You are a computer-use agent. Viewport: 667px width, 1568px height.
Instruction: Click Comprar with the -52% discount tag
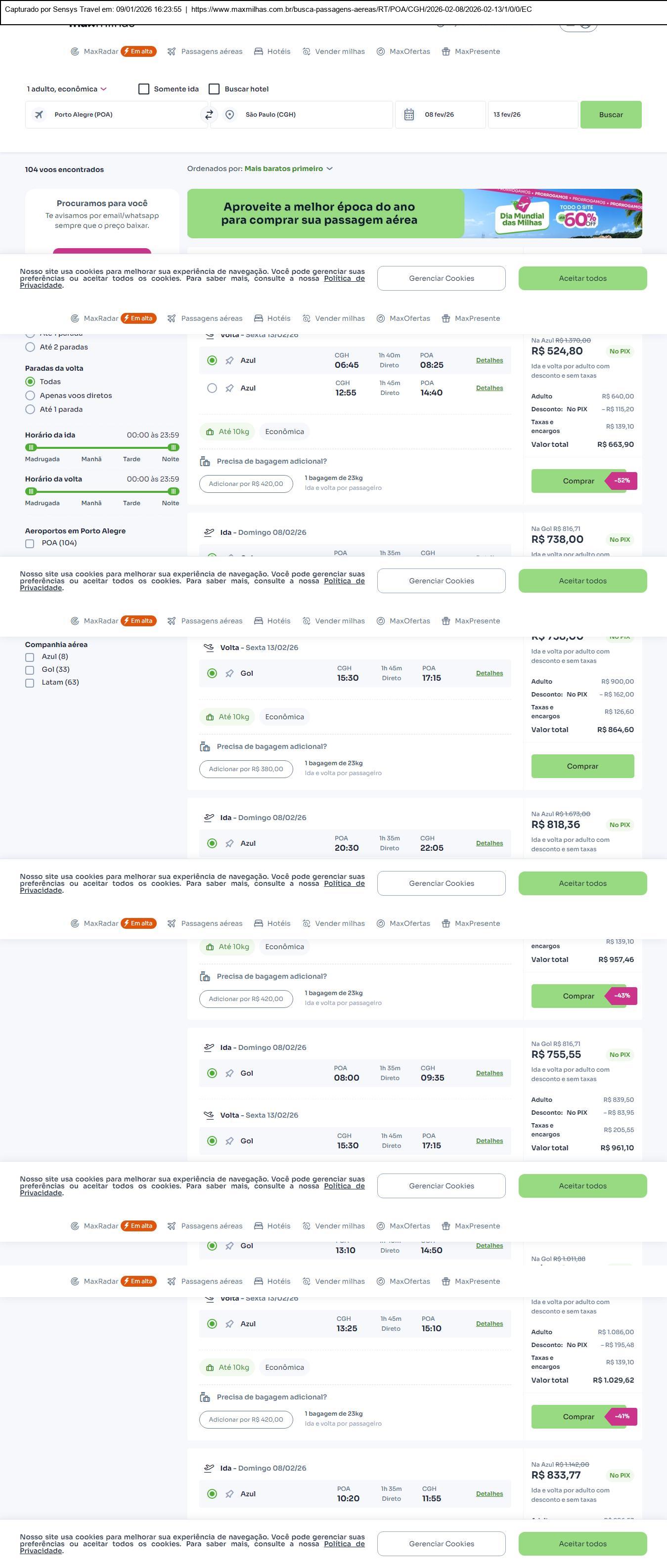[578, 481]
